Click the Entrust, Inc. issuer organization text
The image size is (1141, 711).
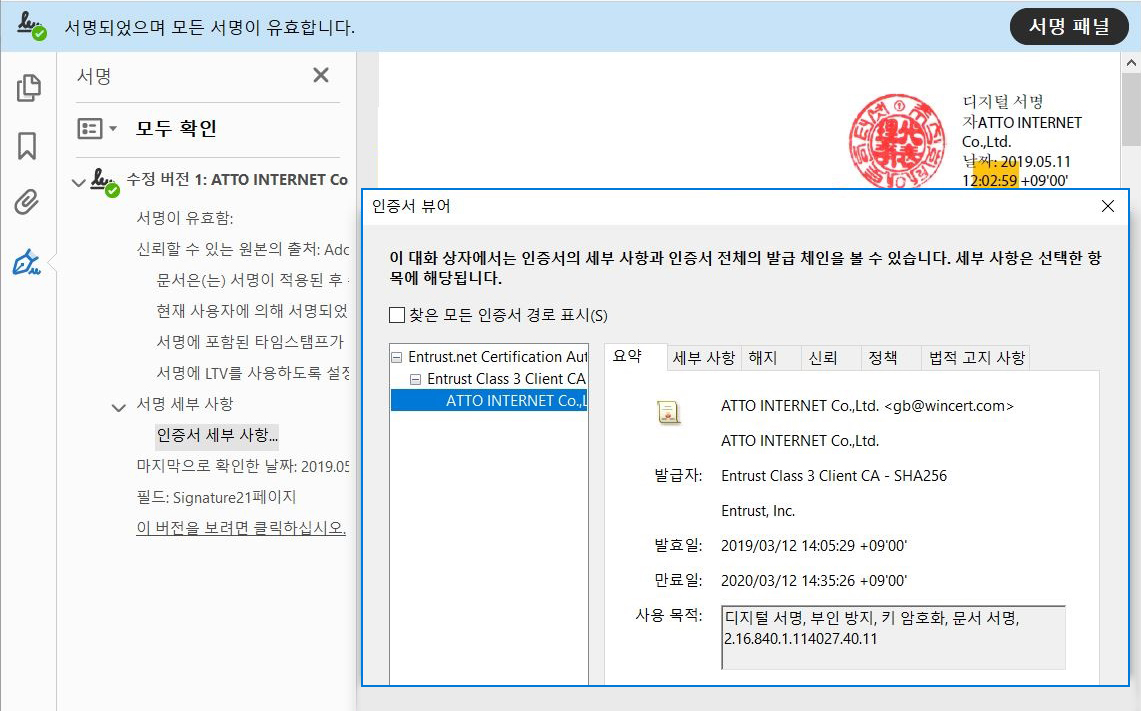point(758,511)
